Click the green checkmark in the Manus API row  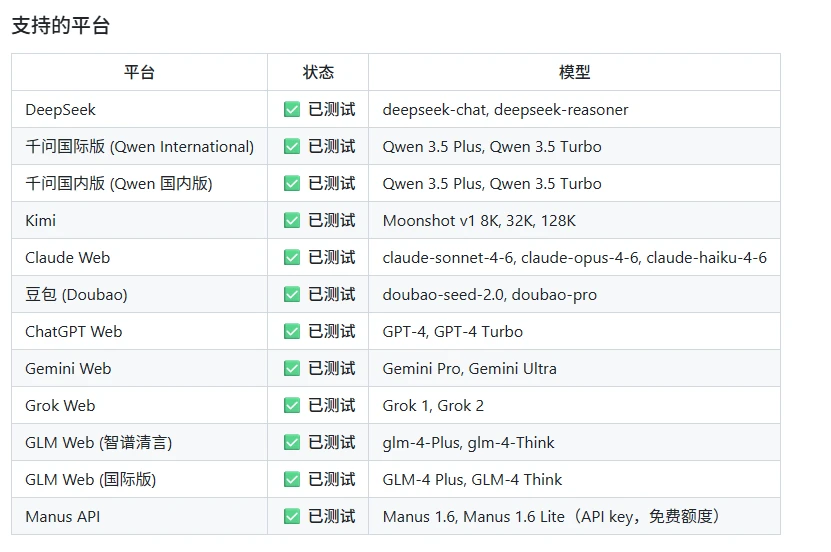click(291, 517)
